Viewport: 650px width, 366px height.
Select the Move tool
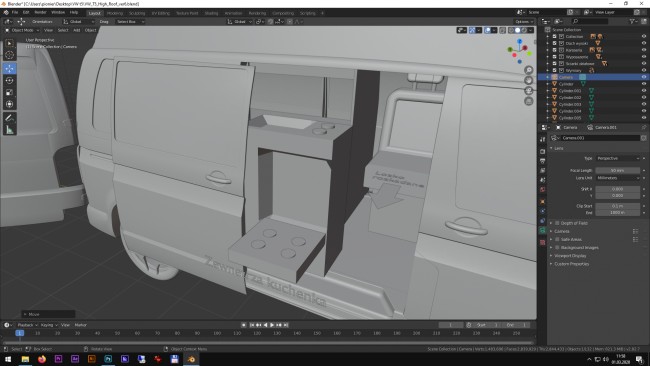click(10, 68)
